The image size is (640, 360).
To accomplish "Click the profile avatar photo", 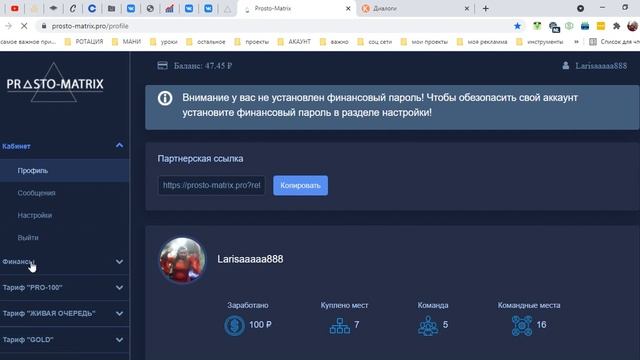I will [182, 260].
